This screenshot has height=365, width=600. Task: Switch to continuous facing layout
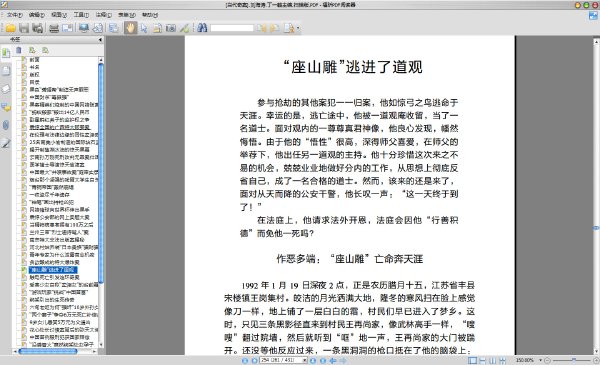[502, 360]
